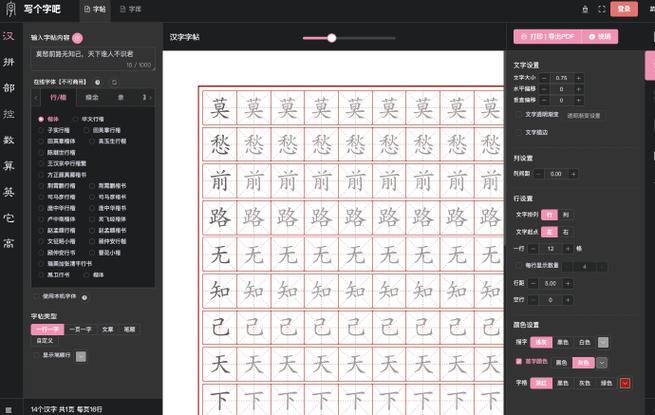Switch to the 字库 top tab
The height and width of the screenshot is (415, 655).
130,9
